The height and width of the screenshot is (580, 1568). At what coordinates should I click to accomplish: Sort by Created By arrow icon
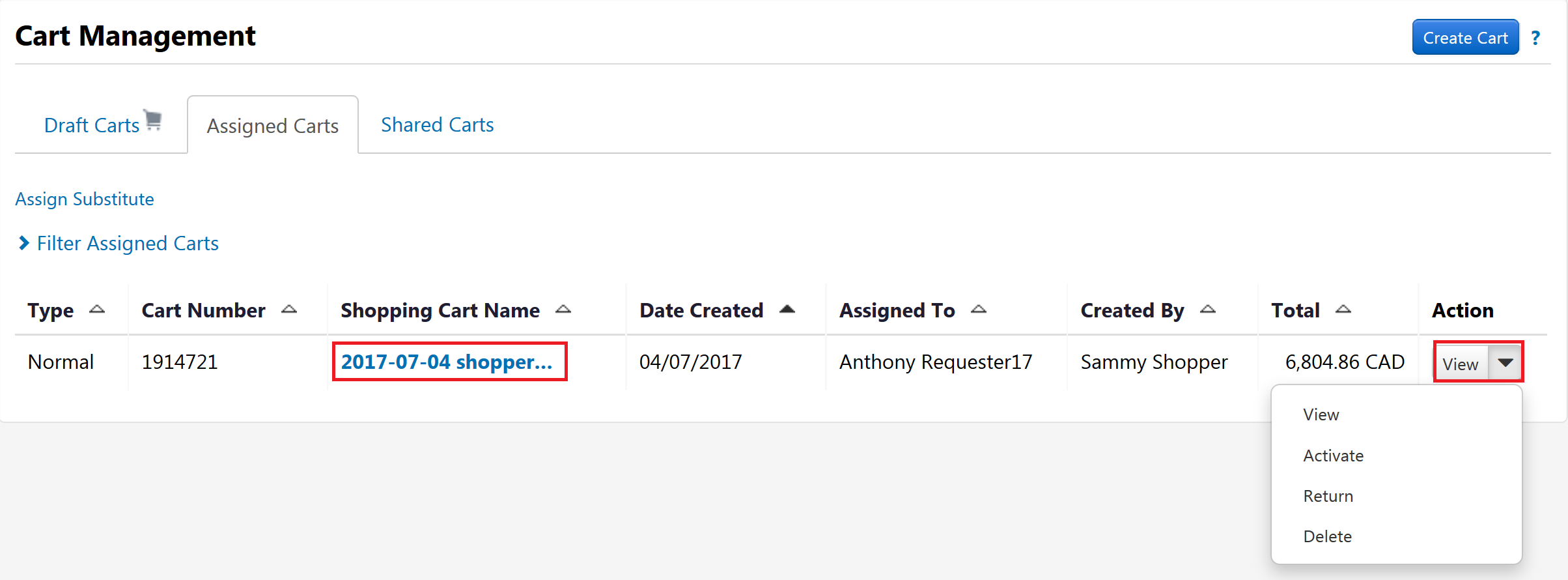[x=1208, y=310]
